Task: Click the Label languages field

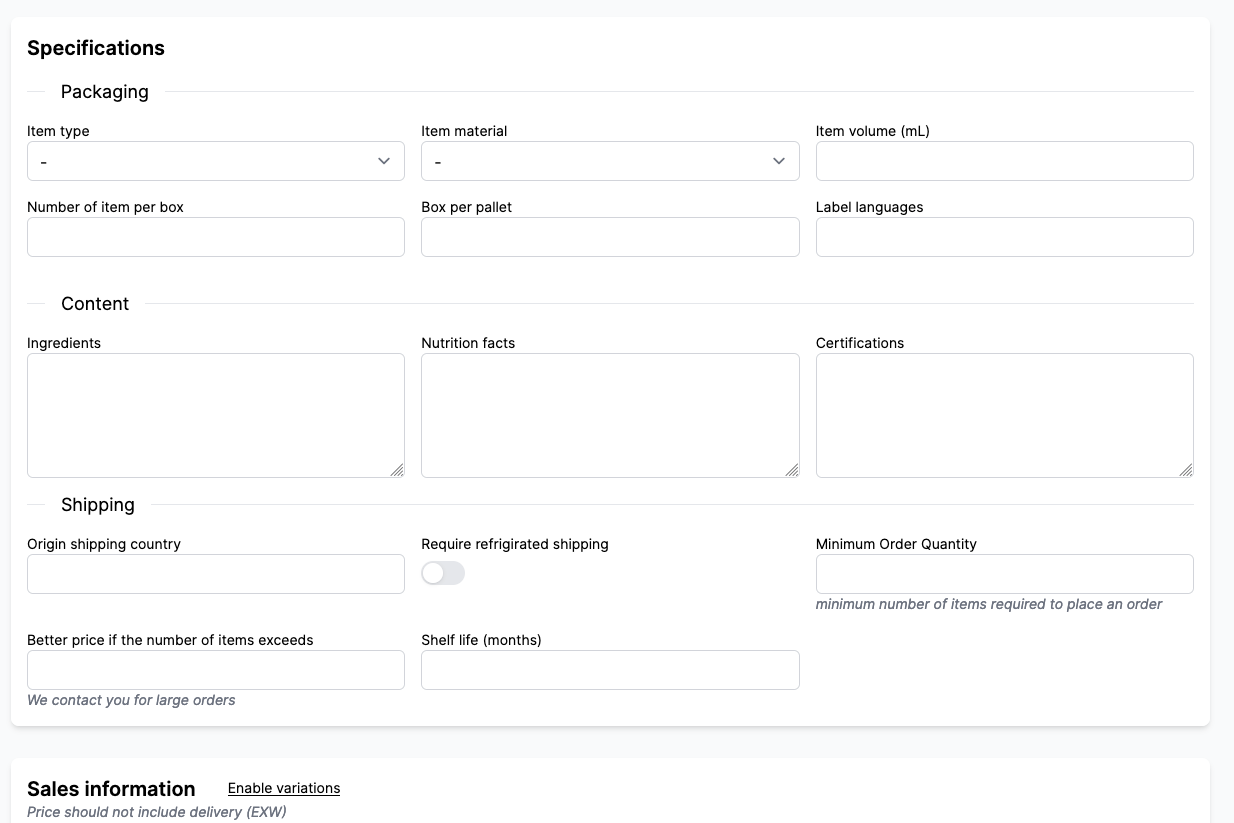Action: pos(1004,237)
